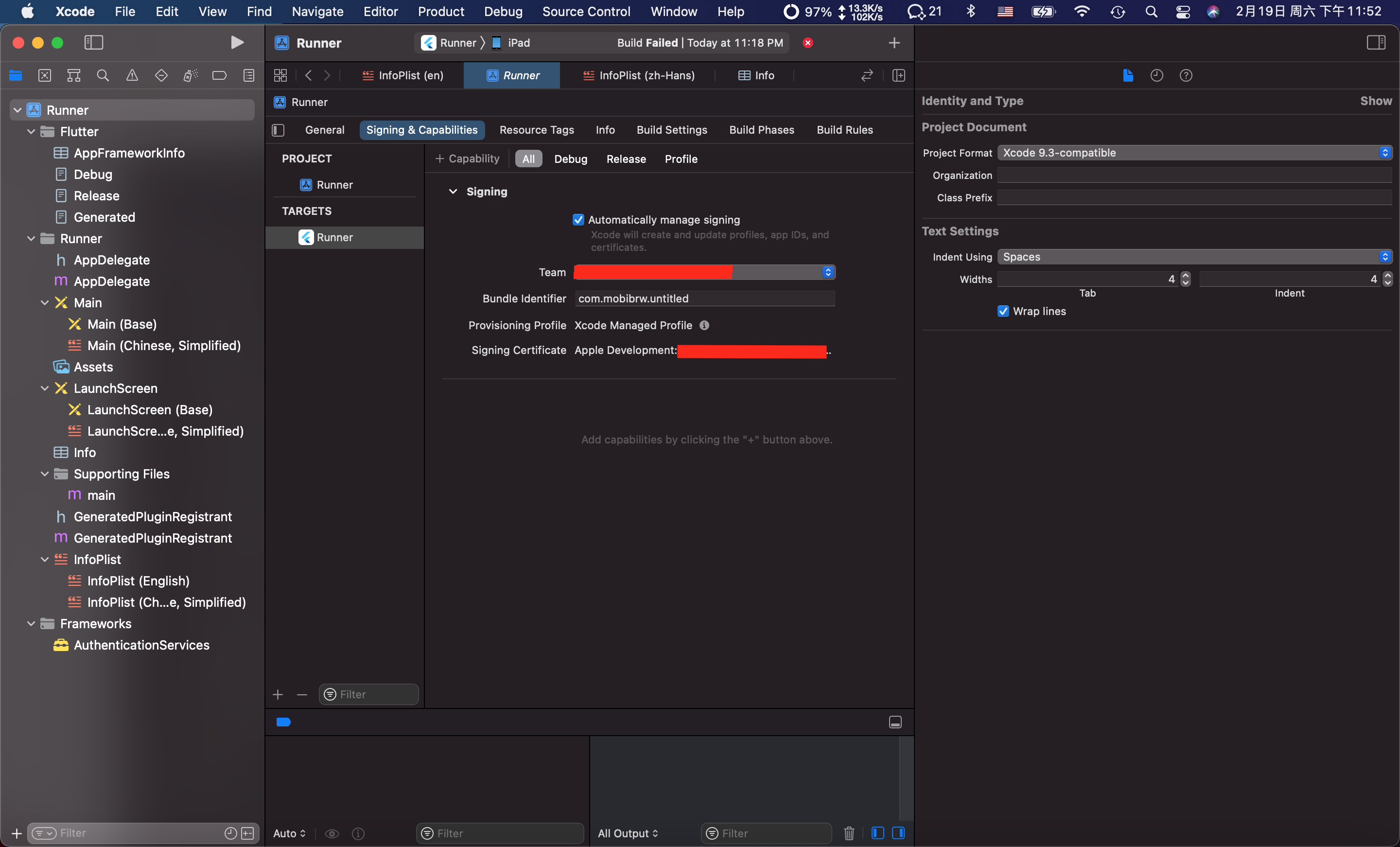1400x847 pixels.
Task: Open the Auto variables scope dropdown
Action: (x=290, y=833)
